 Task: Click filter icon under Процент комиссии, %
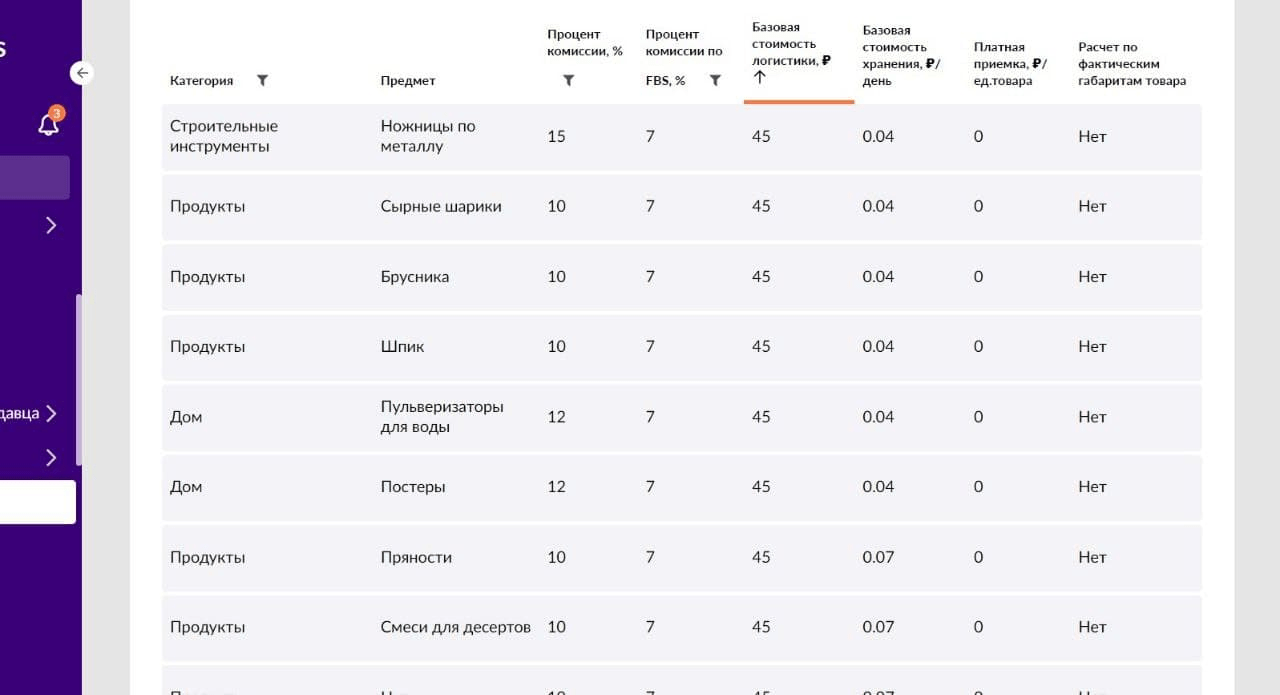point(568,80)
